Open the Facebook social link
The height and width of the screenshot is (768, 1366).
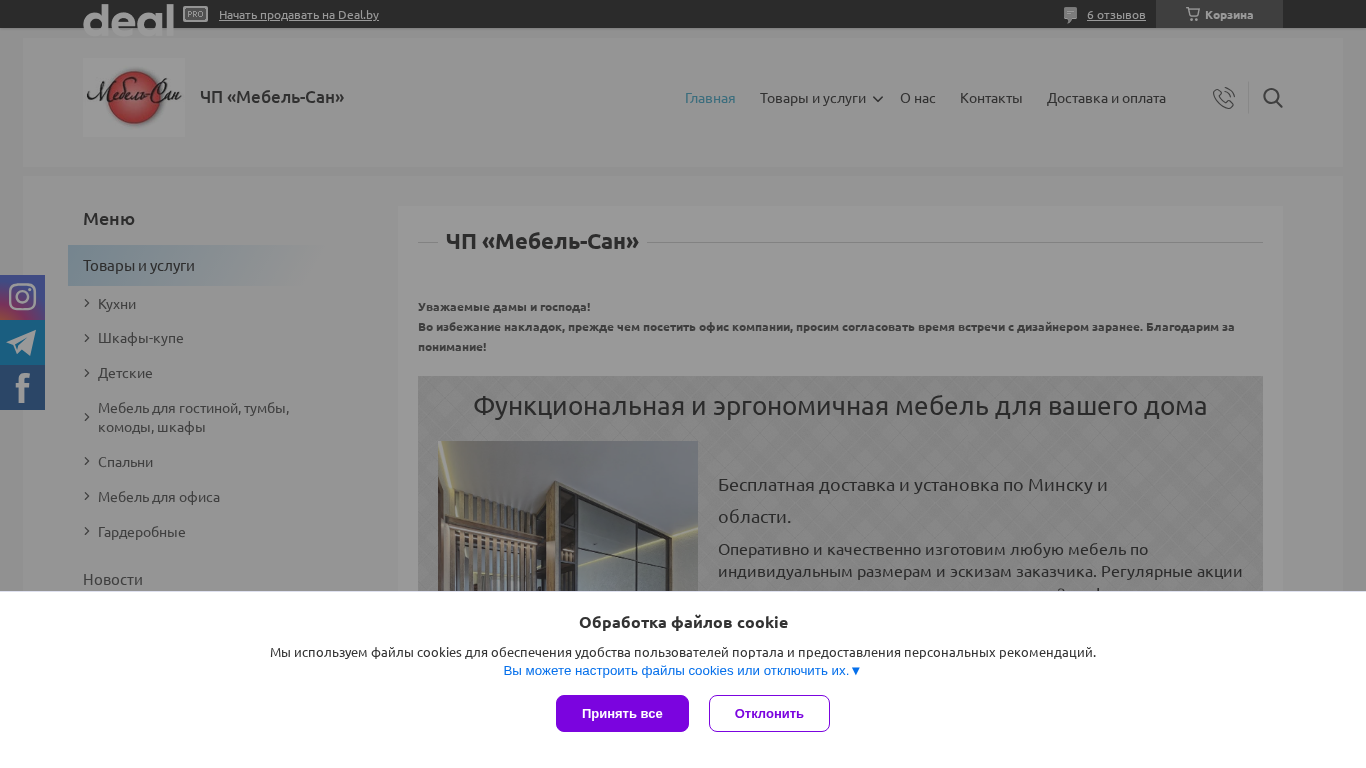click(x=22, y=387)
